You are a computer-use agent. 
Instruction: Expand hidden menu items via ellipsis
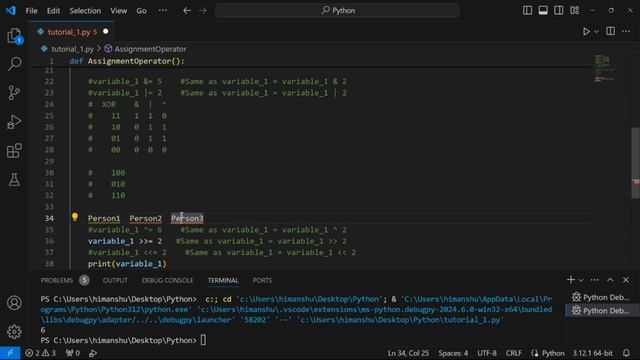162,11
